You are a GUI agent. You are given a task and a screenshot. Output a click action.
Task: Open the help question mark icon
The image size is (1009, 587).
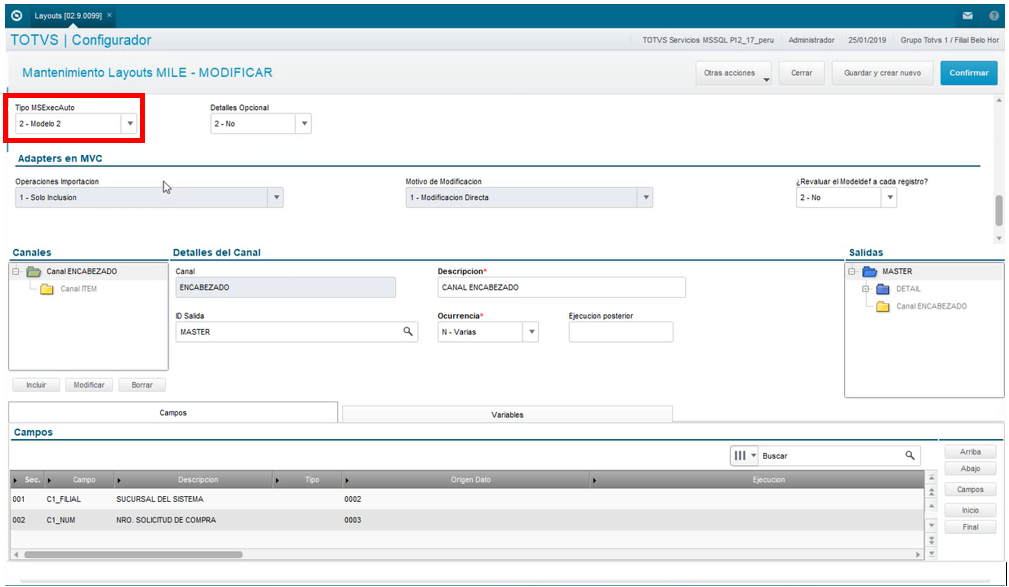coord(994,15)
